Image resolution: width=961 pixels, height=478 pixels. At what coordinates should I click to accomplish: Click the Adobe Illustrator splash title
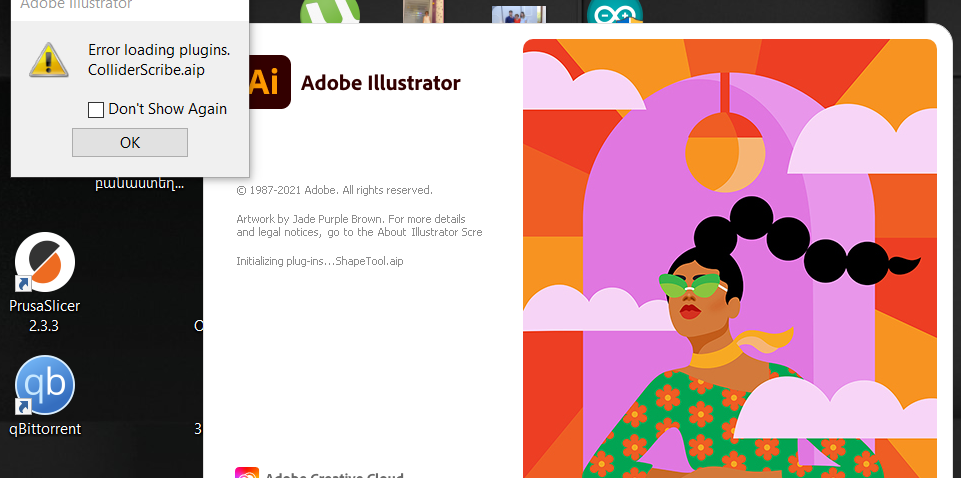click(x=381, y=83)
